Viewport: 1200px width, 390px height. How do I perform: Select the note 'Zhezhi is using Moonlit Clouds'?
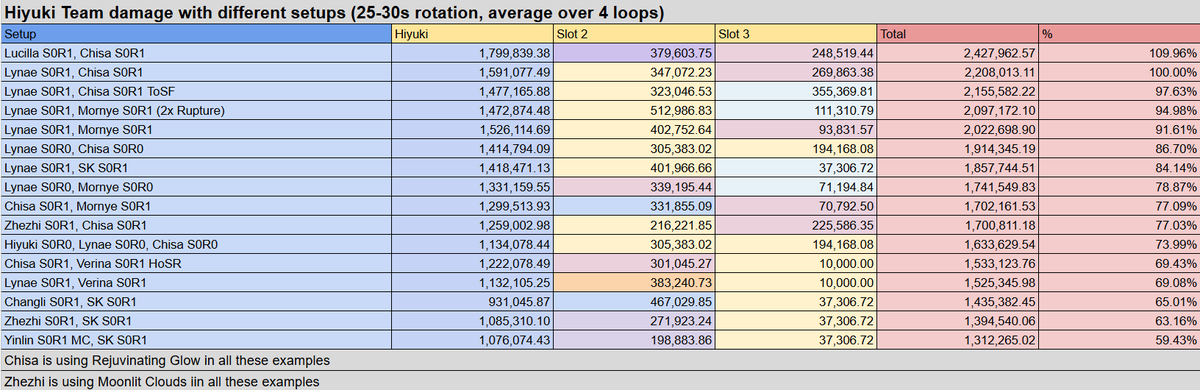tap(600, 380)
